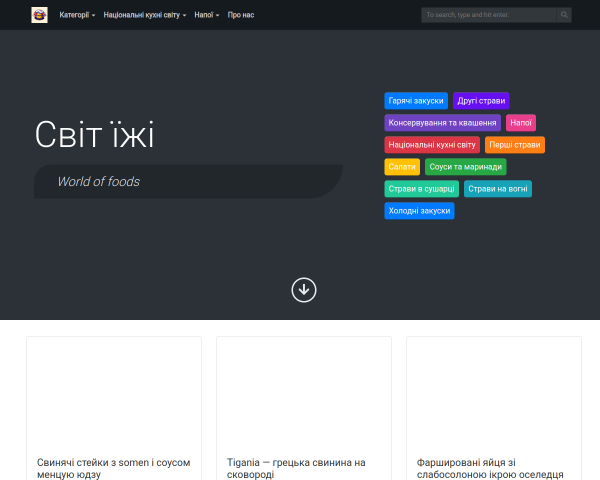Expand the Напої dropdown in navbar
Viewport: 600px width, 480px height.
pyautogui.click(x=207, y=15)
